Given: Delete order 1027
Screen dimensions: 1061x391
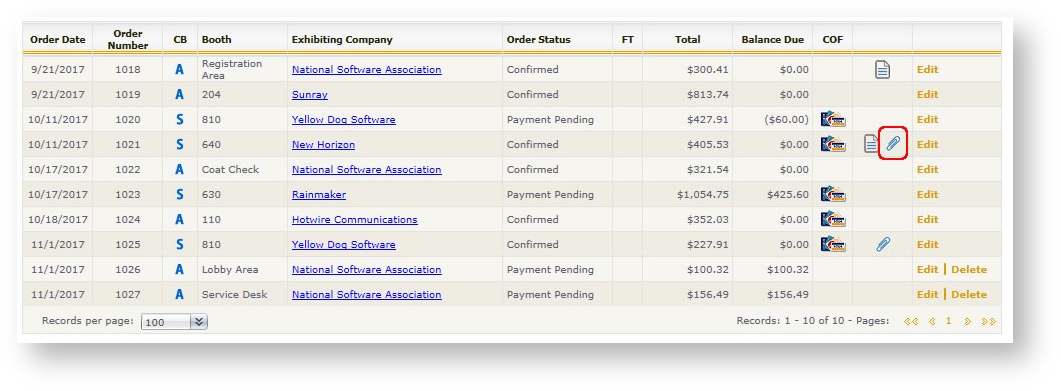Looking at the screenshot, I should [x=969, y=294].
